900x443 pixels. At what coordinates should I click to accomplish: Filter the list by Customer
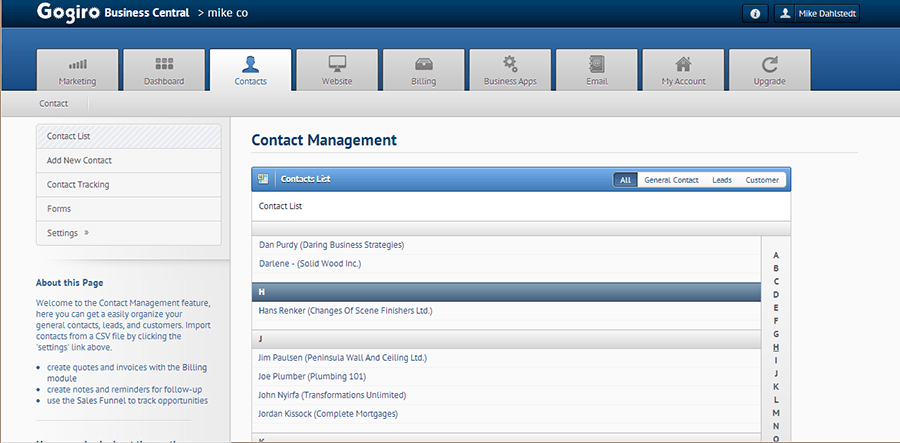tap(762, 180)
